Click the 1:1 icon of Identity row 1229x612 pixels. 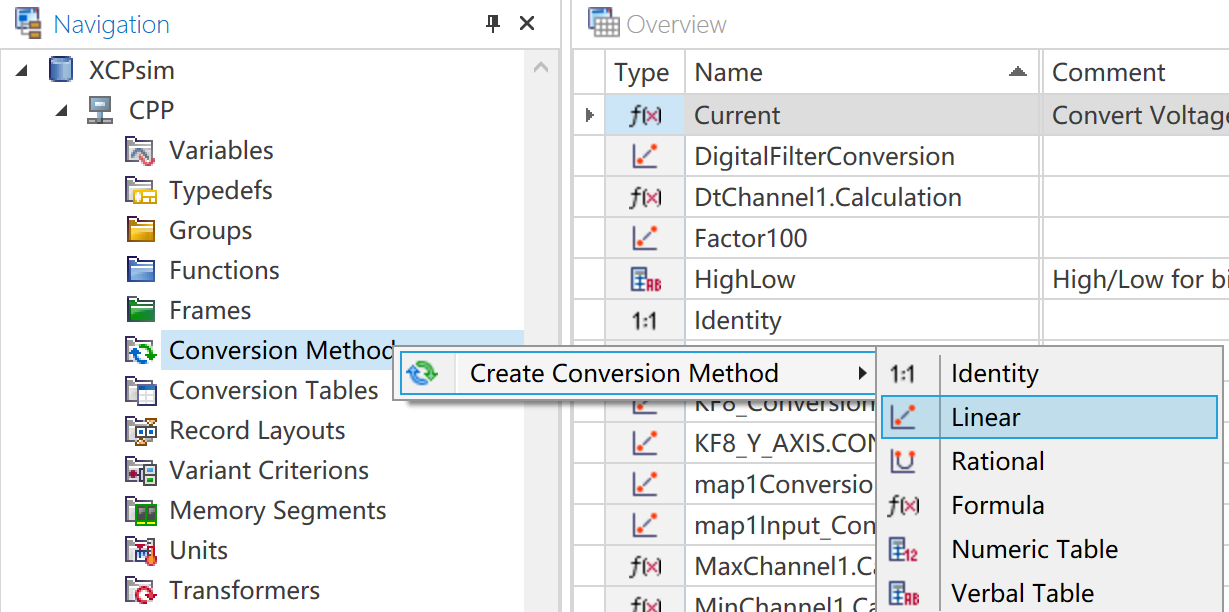645,321
